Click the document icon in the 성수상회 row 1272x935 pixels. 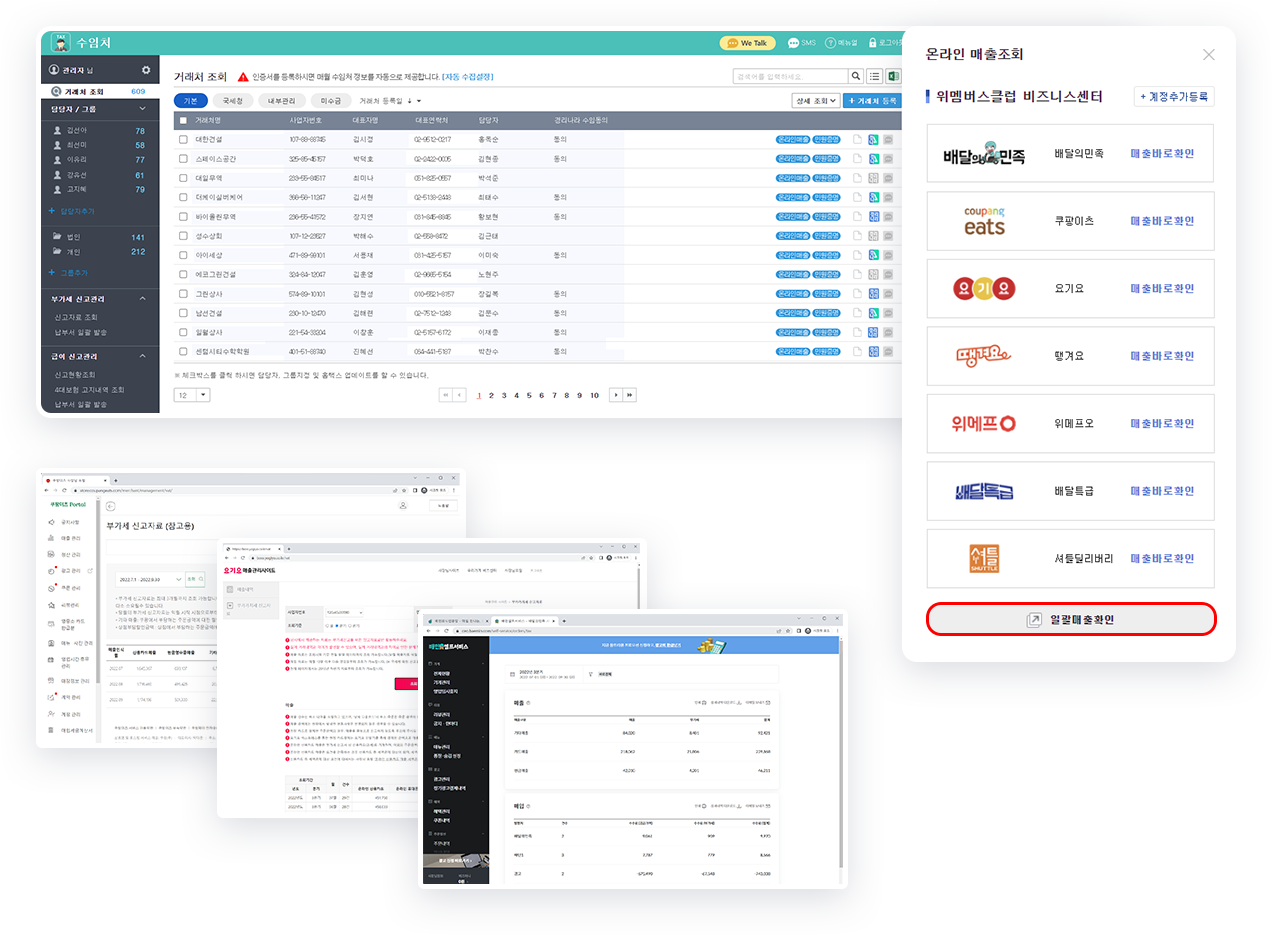coord(857,236)
